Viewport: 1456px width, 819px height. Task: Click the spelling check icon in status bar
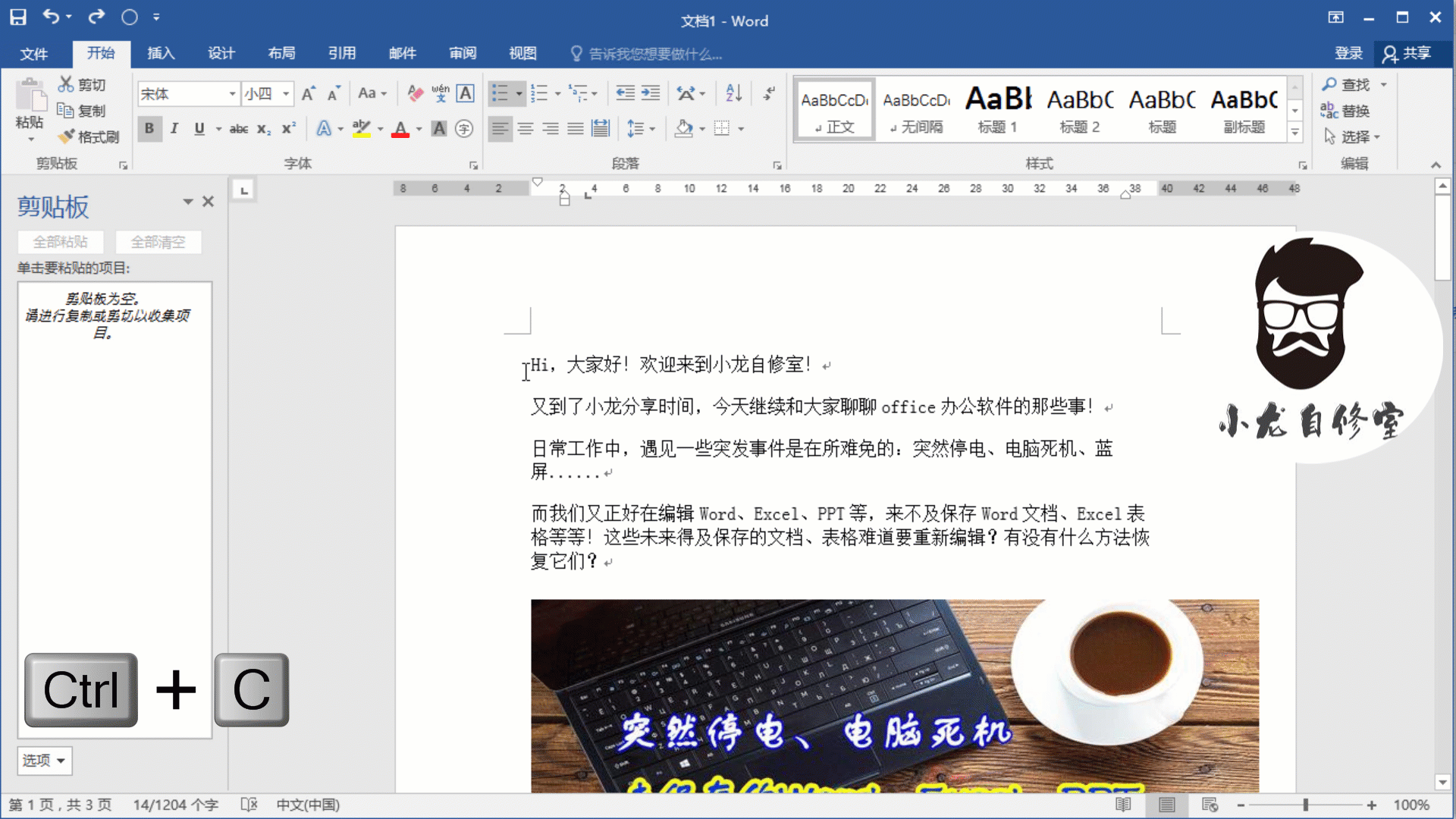pyautogui.click(x=249, y=805)
